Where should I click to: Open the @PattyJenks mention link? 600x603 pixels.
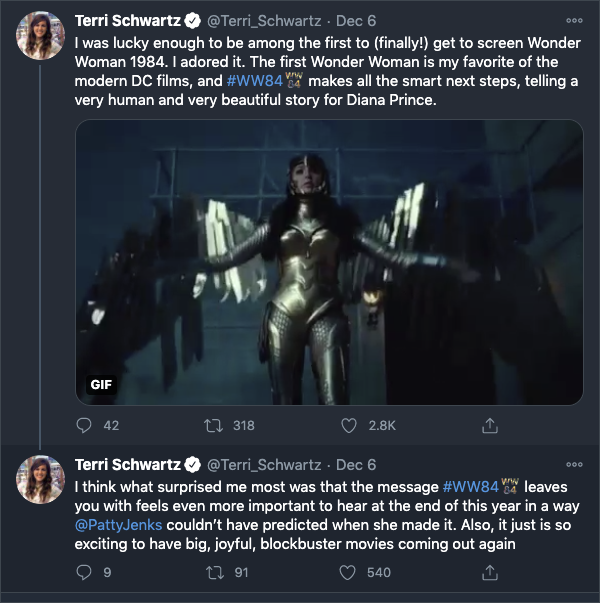pos(118,525)
